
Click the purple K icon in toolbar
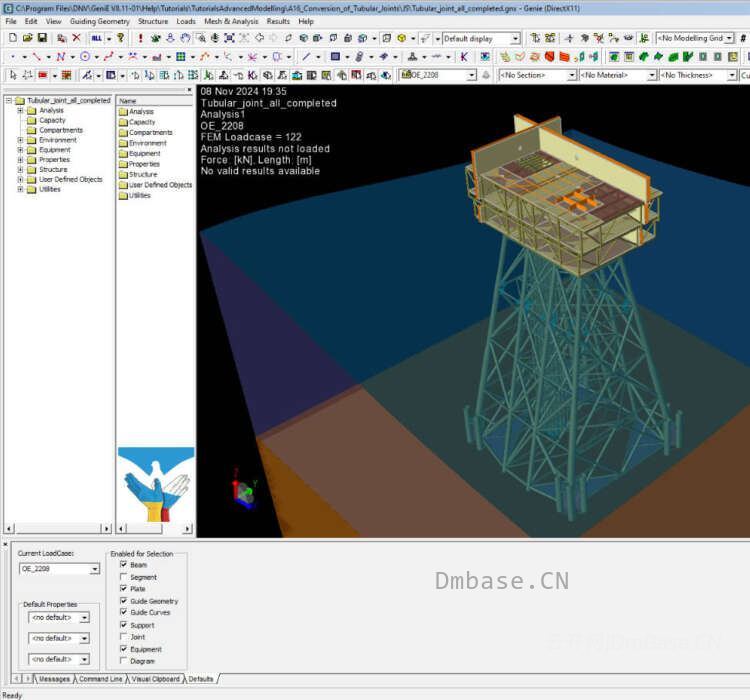(464, 56)
